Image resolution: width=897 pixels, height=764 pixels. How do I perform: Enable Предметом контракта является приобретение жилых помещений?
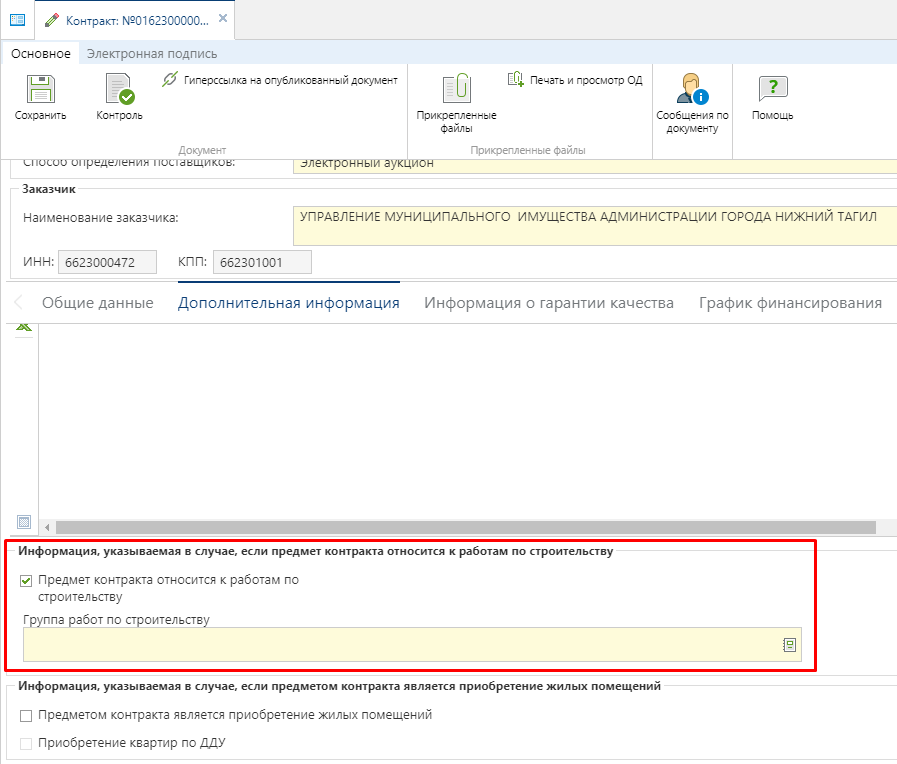click(x=27, y=715)
